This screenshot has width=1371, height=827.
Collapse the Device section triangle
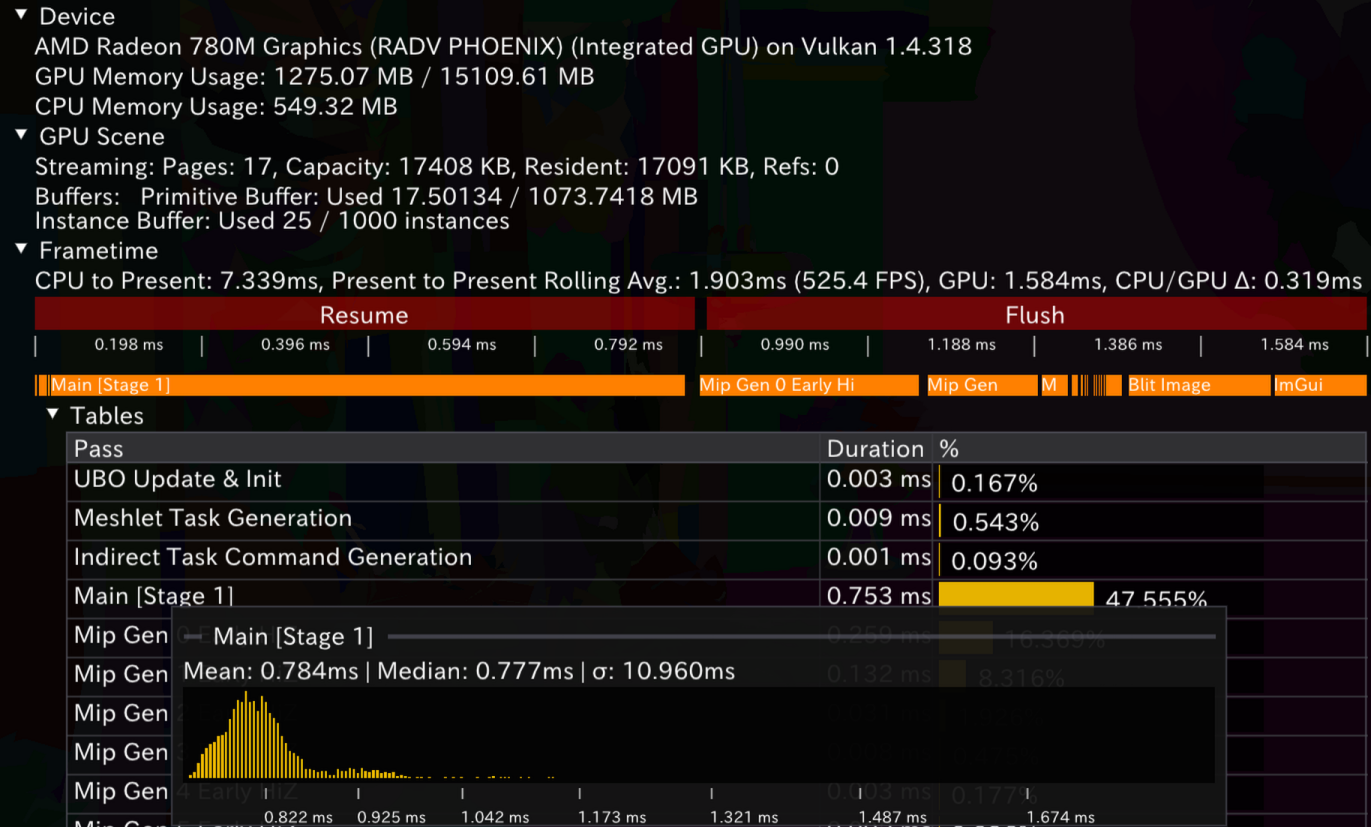point(21,16)
